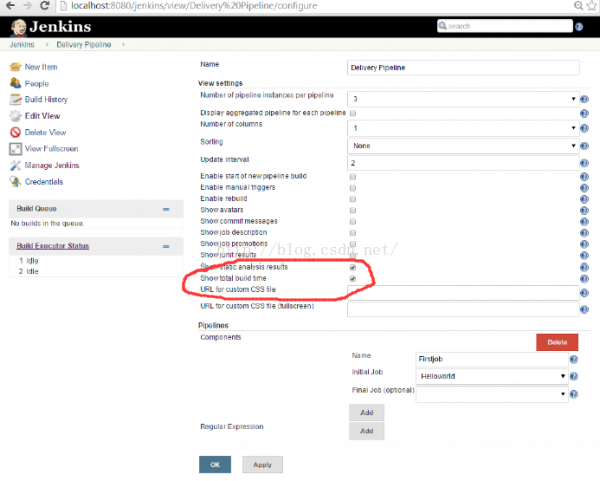This screenshot has height=481, width=600.
Task: Toggle Enable manual triggers checkbox
Action: tap(353, 188)
